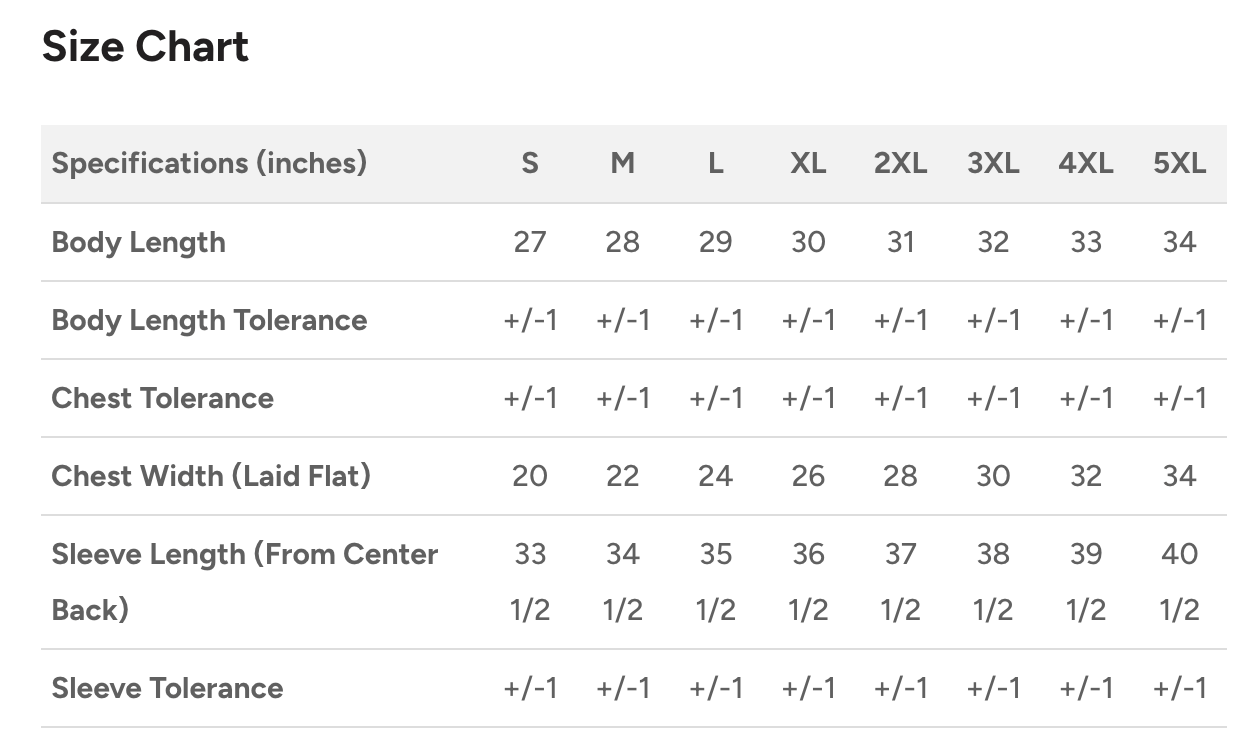This screenshot has width=1248, height=750.
Task: Select the XL size column header
Action: click(808, 163)
